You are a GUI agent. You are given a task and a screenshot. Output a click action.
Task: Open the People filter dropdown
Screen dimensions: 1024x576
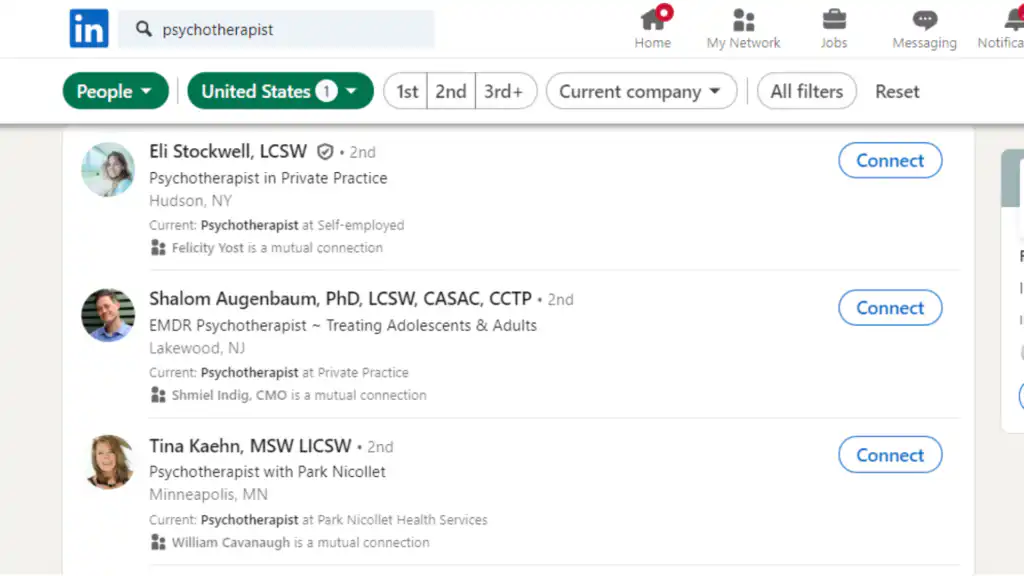pos(115,91)
